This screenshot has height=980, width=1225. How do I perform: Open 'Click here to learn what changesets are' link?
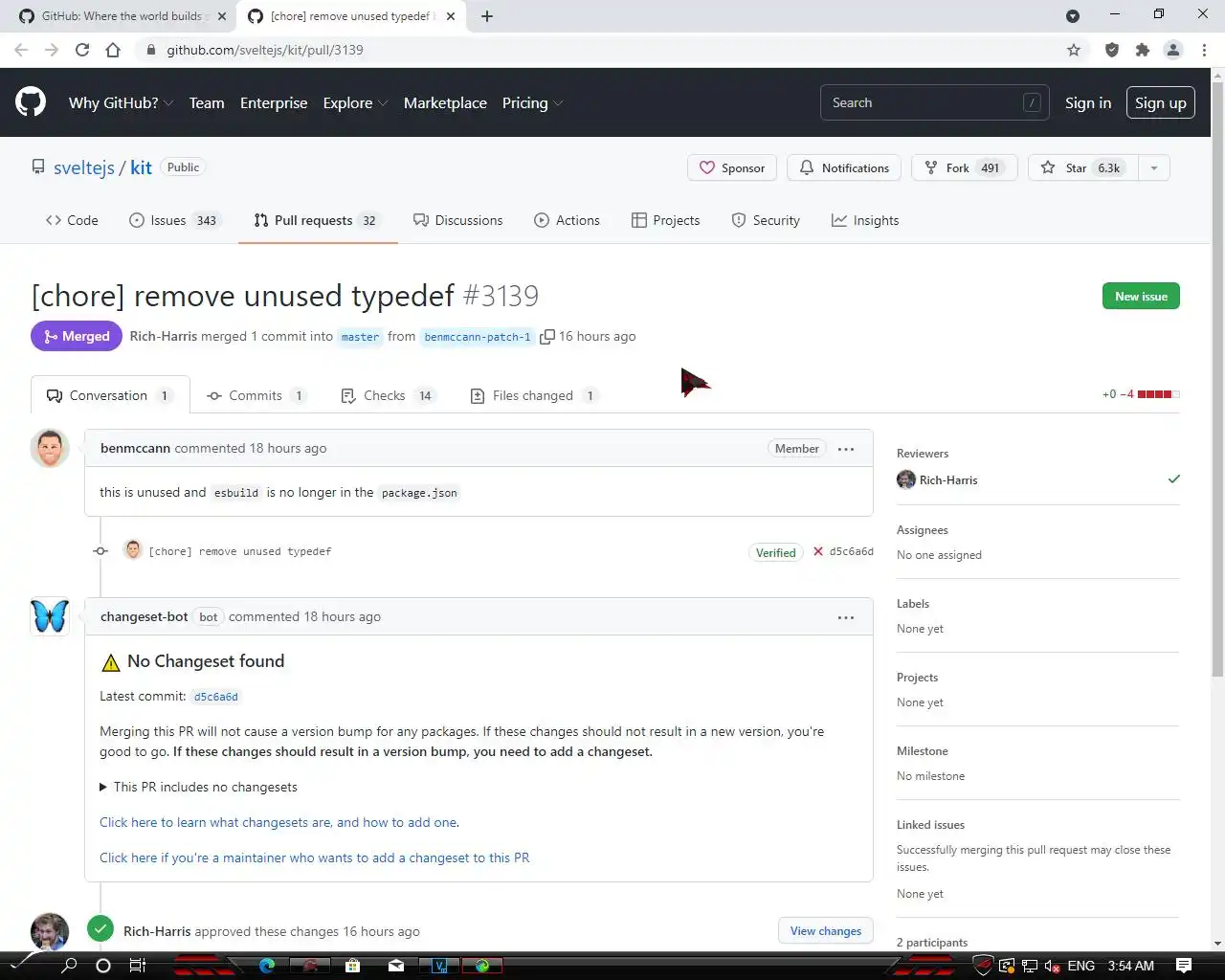tap(278, 822)
